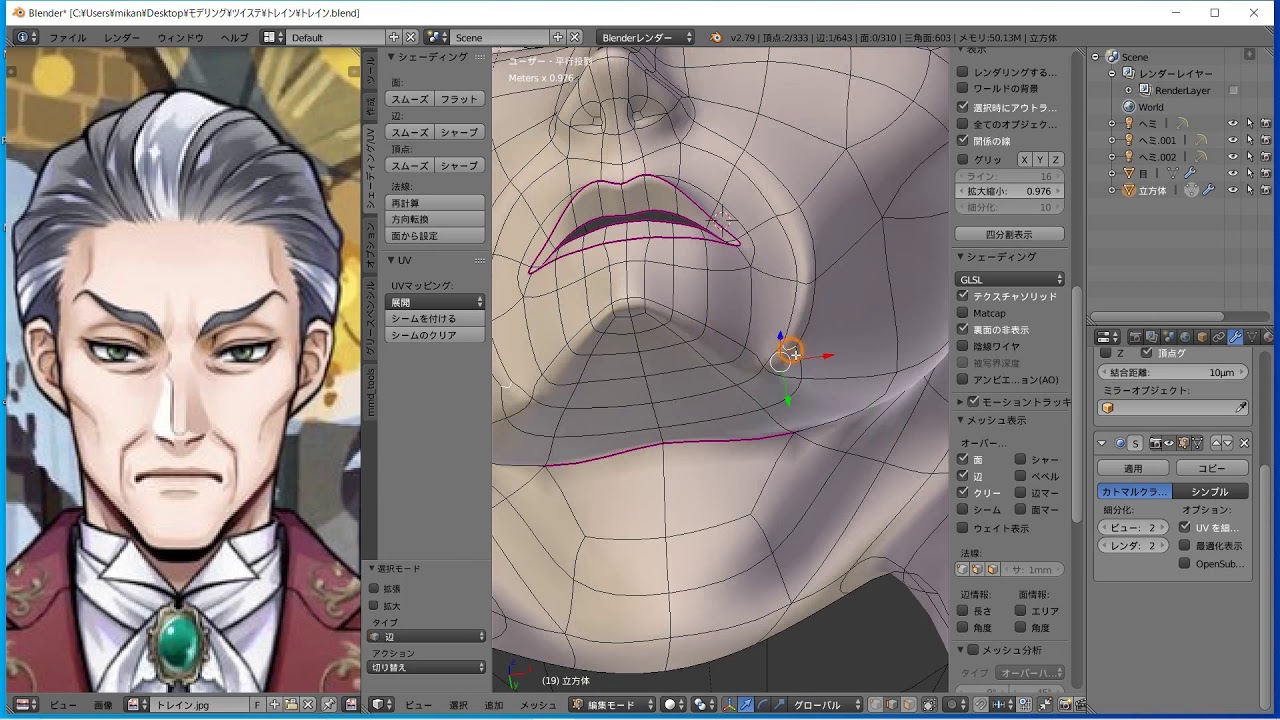Uncheck 裏面の非表示 checkbox
The image size is (1280, 720).
tap(963, 329)
